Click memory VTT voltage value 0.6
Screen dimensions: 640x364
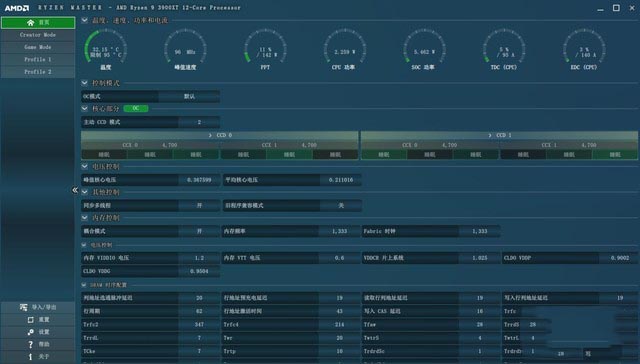click(339, 258)
